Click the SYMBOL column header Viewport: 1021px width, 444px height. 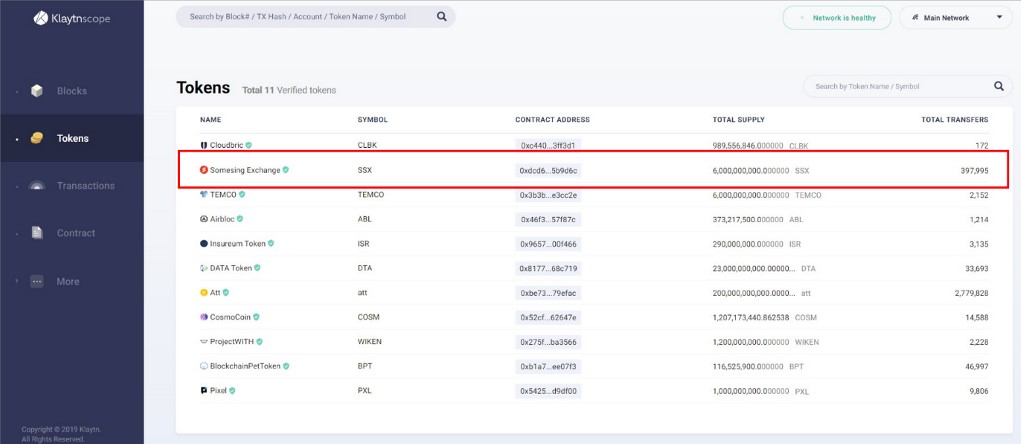click(372, 120)
